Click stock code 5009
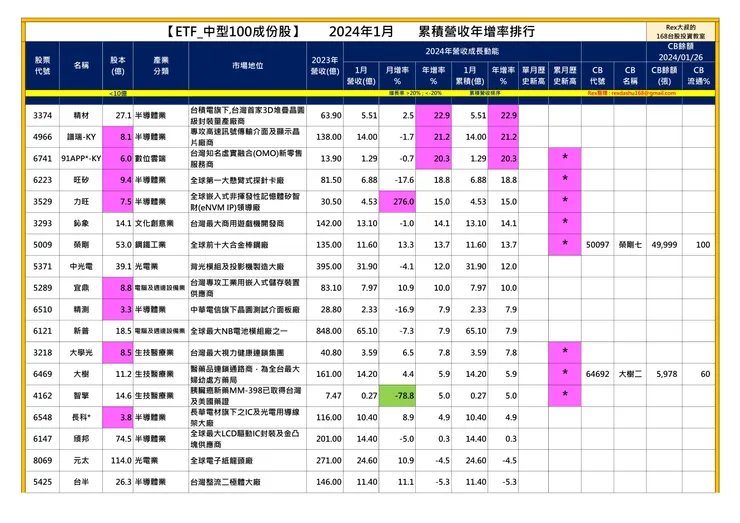The height and width of the screenshot is (523, 740). click(42, 245)
